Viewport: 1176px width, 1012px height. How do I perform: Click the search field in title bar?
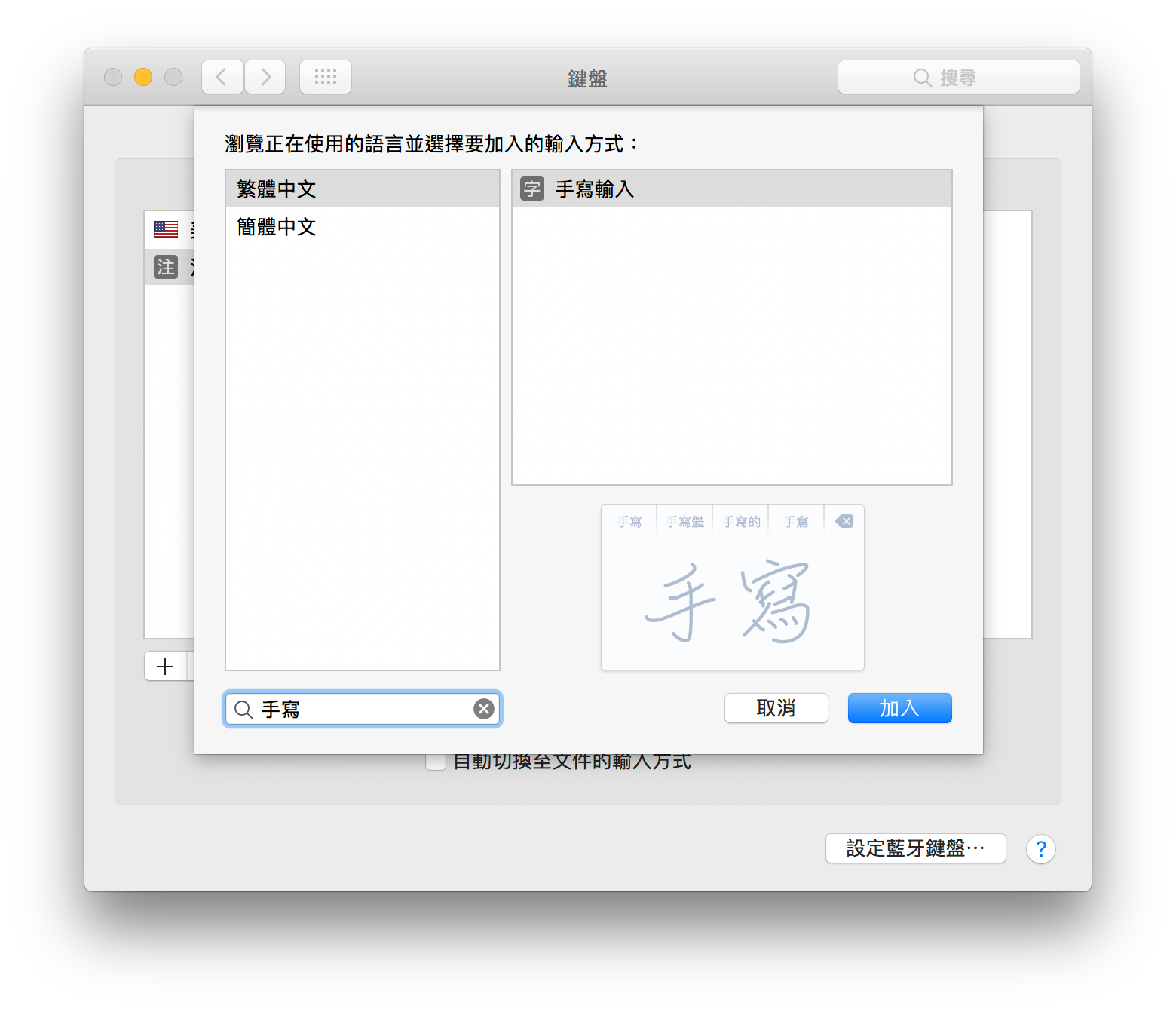click(x=958, y=77)
